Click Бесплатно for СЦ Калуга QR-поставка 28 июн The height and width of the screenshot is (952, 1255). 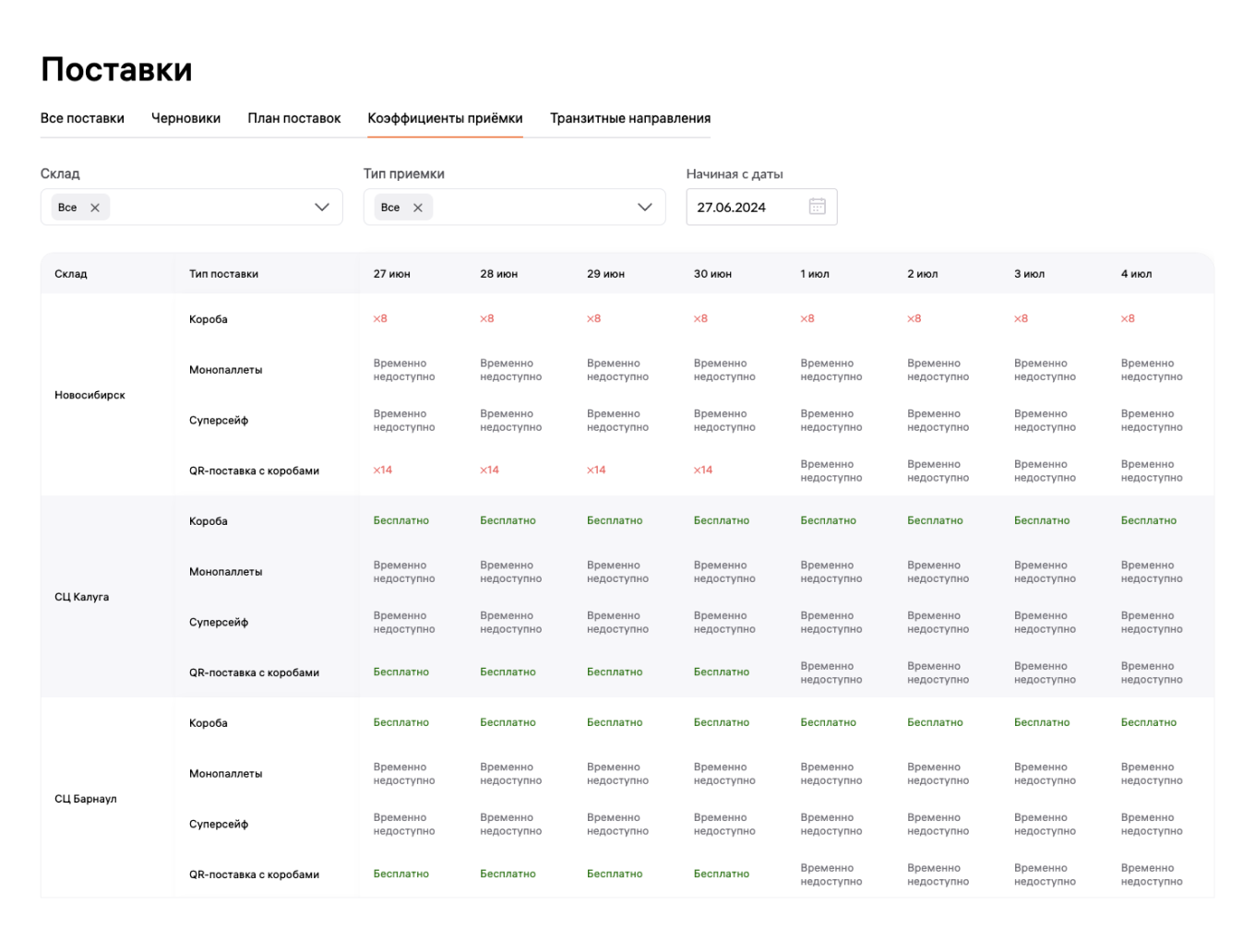[x=508, y=672]
